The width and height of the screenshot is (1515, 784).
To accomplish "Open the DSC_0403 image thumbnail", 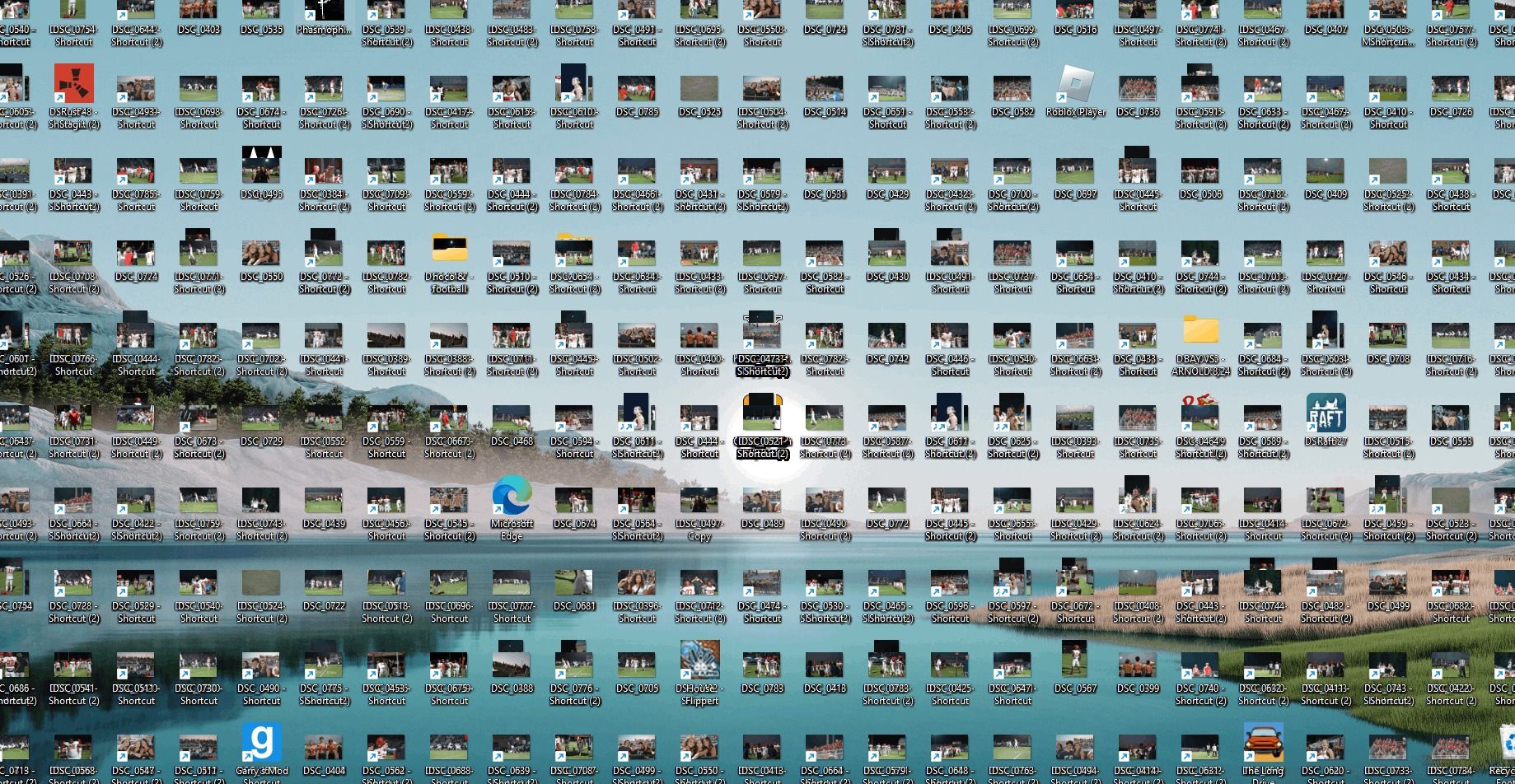I will point(199,12).
